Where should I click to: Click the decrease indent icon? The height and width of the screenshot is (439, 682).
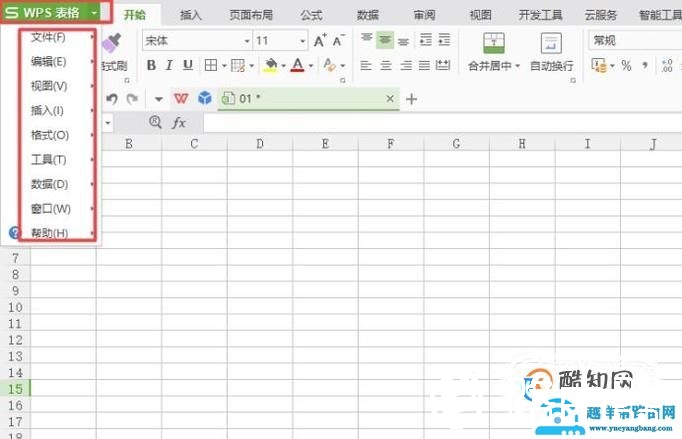(426, 40)
